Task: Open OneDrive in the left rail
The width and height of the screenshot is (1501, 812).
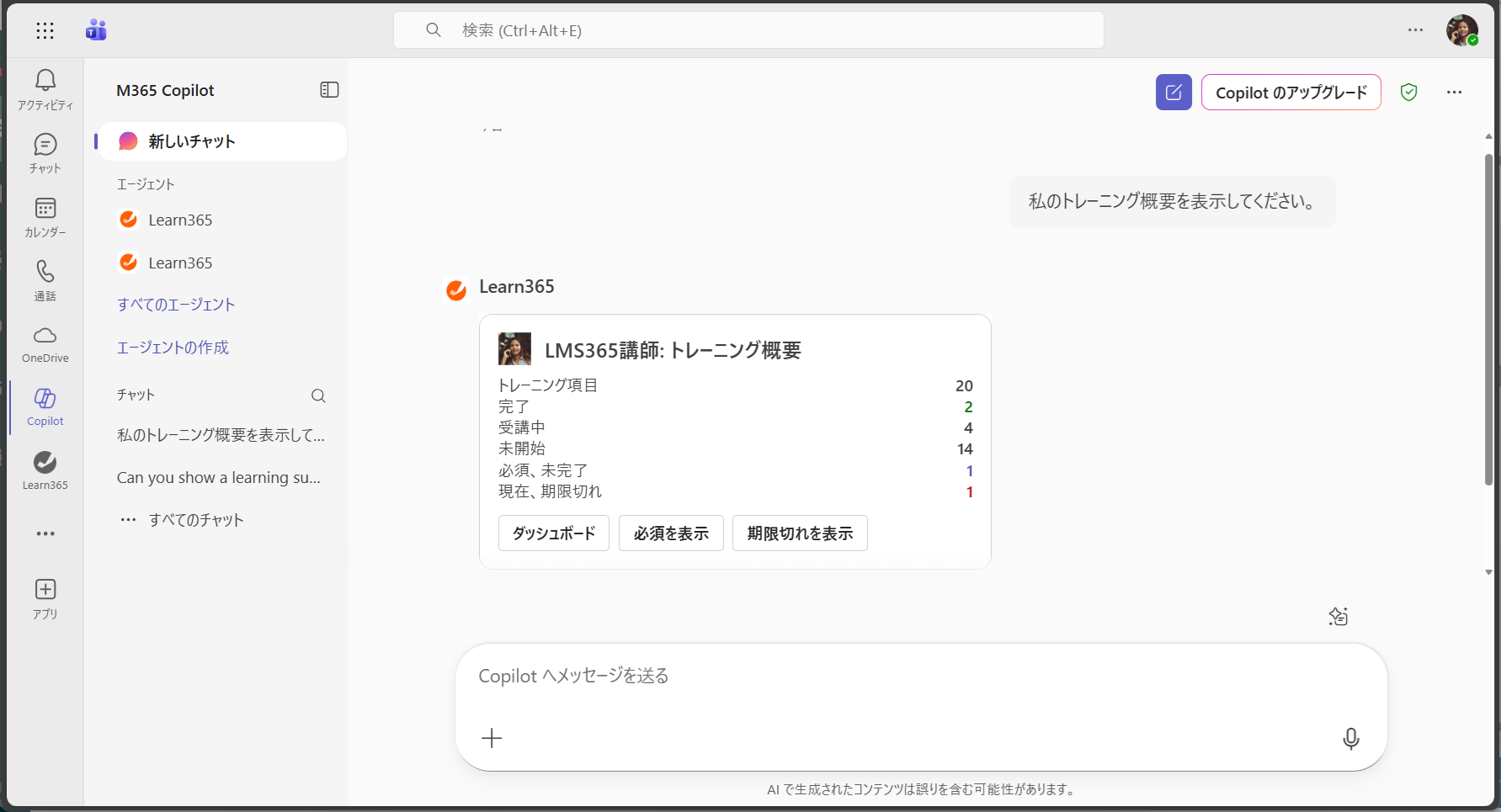Action: pos(45,344)
